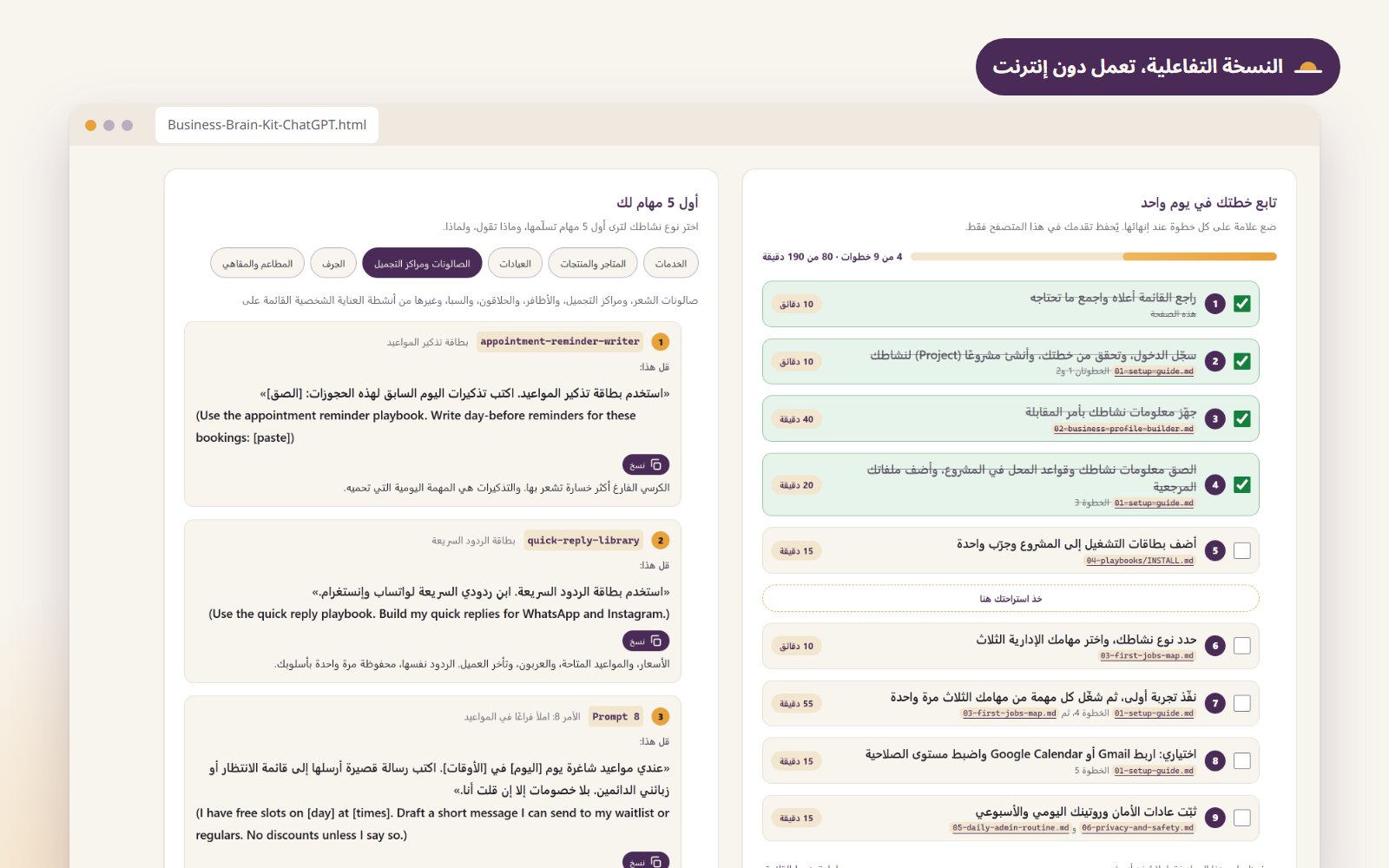Open 02-business-profile-builder.md link in step 3
The height and width of the screenshot is (868, 1389).
tap(1123, 429)
